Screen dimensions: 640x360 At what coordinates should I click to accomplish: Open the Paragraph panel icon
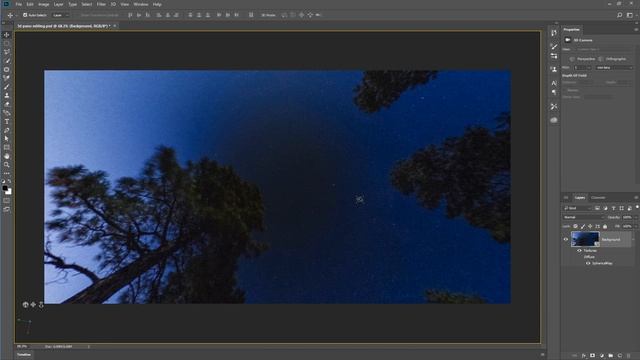tap(554, 92)
